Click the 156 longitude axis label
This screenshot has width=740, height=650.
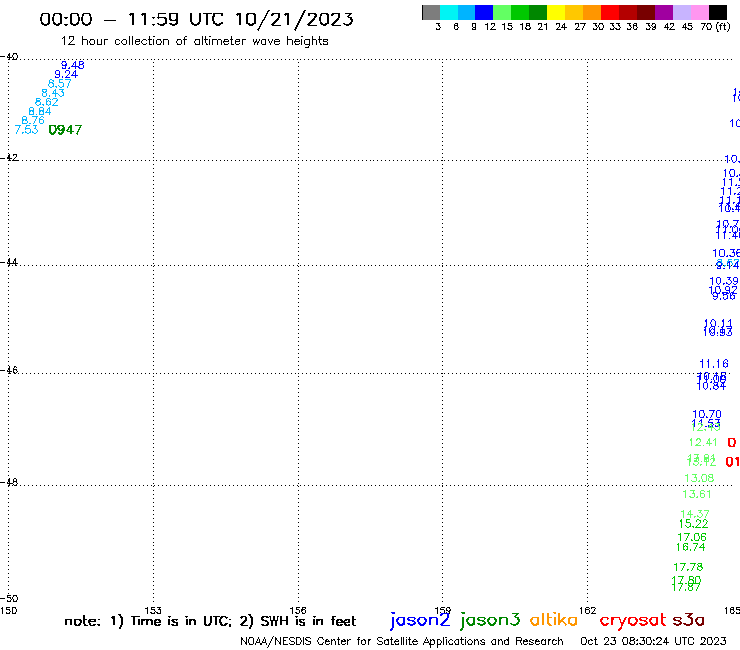coord(298,610)
